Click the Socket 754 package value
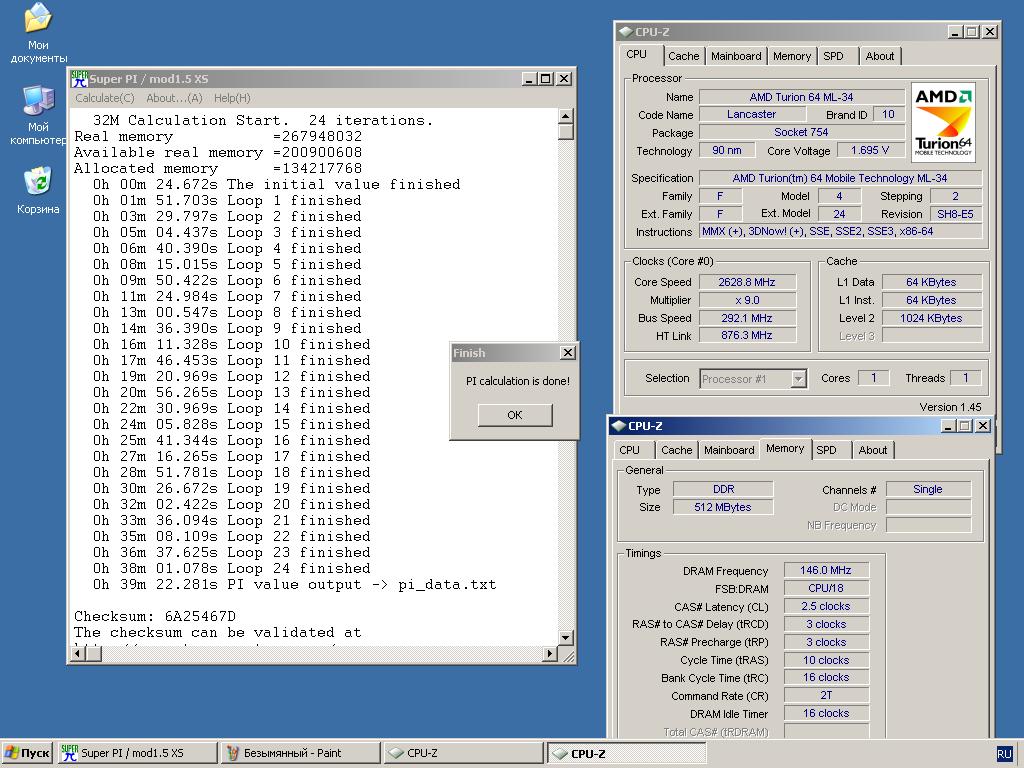 coord(801,132)
